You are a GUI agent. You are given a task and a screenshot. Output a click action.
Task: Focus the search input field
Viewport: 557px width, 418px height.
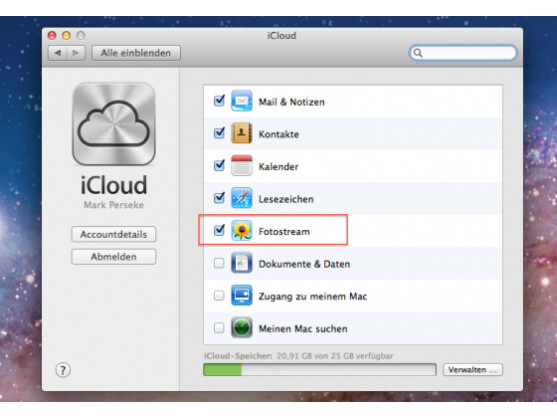463,53
